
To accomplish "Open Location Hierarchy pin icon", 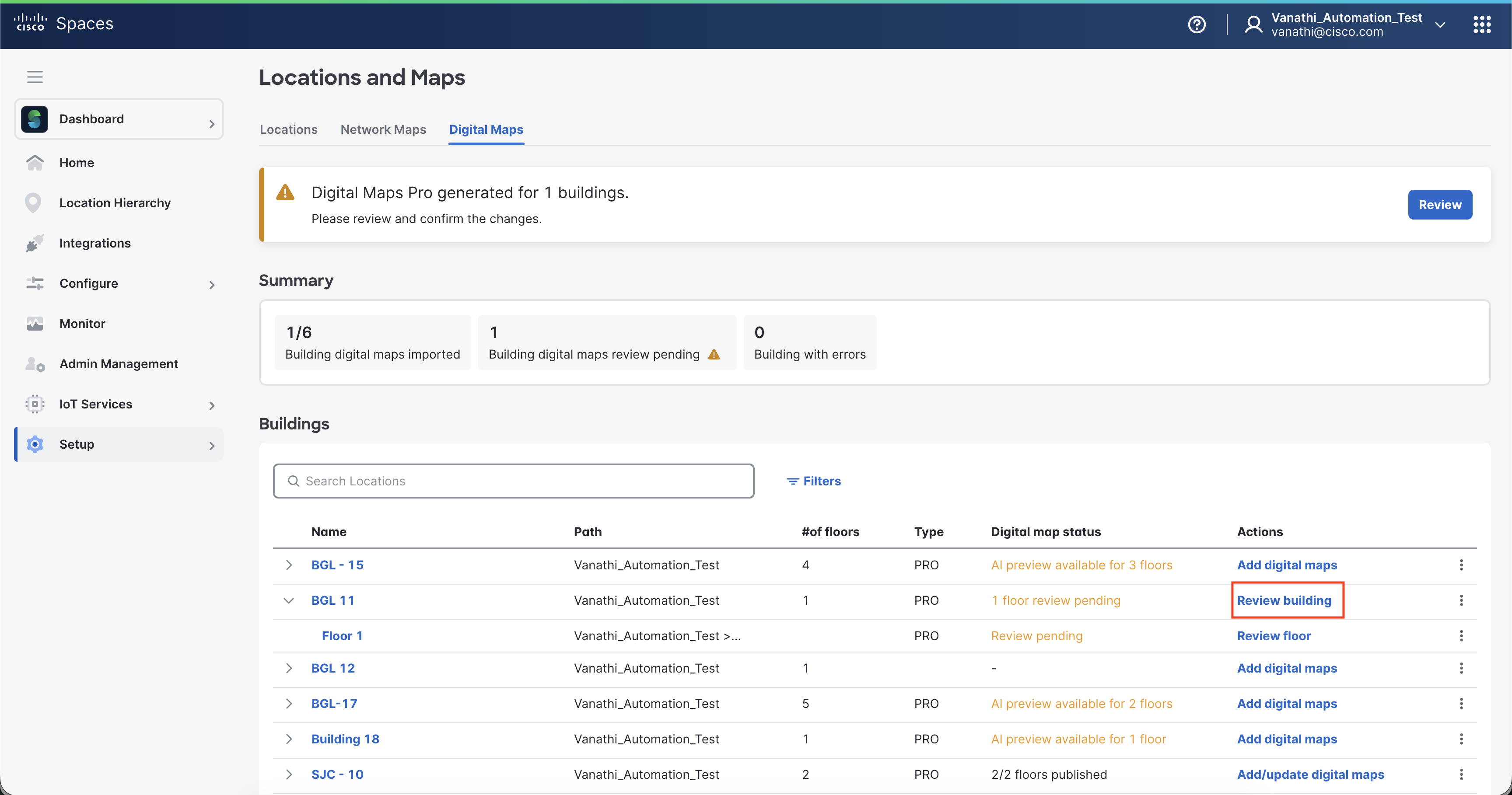I will pyautogui.click(x=33, y=202).
